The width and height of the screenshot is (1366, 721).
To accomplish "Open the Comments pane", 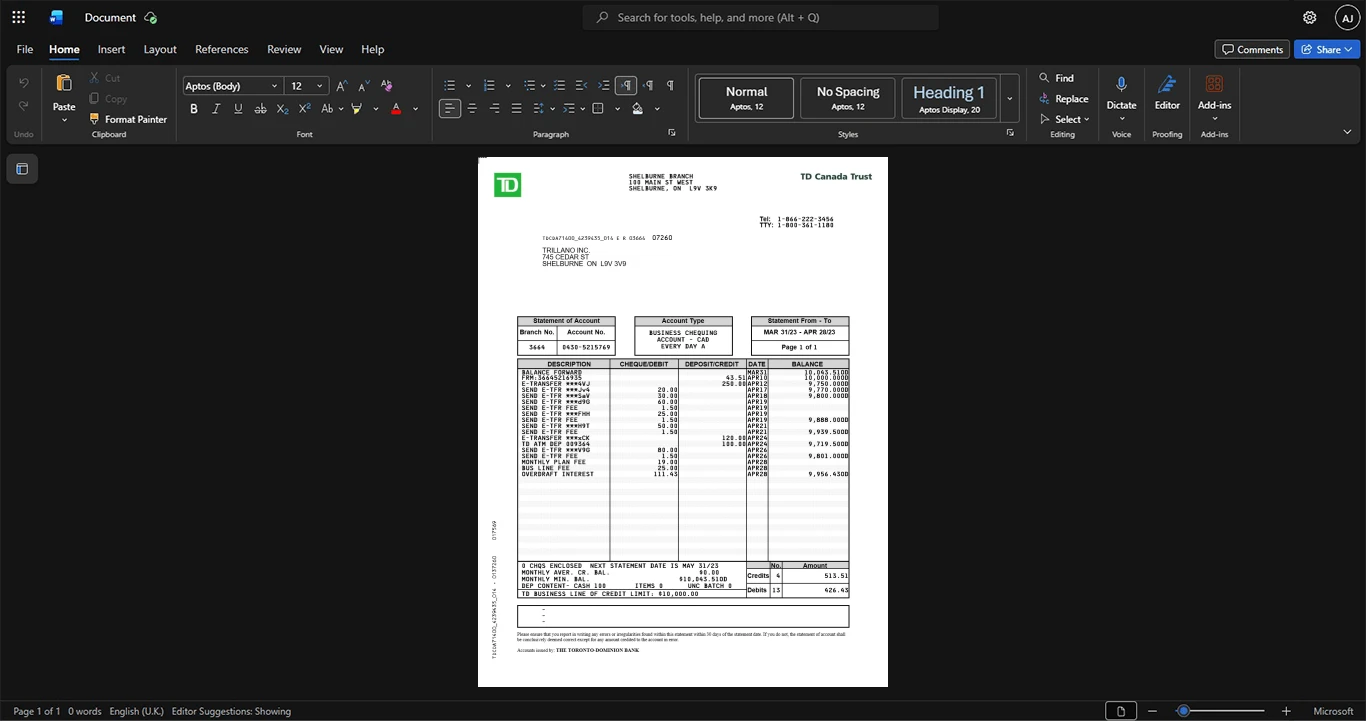I will click(1252, 49).
